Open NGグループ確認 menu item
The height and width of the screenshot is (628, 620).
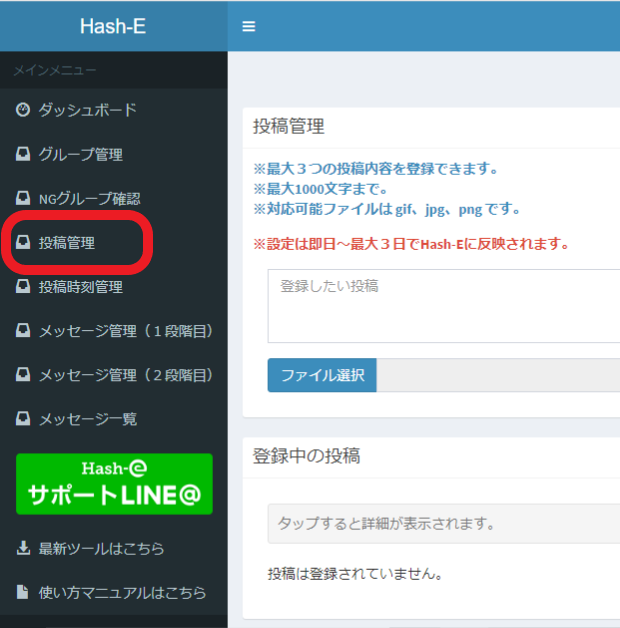(89, 198)
